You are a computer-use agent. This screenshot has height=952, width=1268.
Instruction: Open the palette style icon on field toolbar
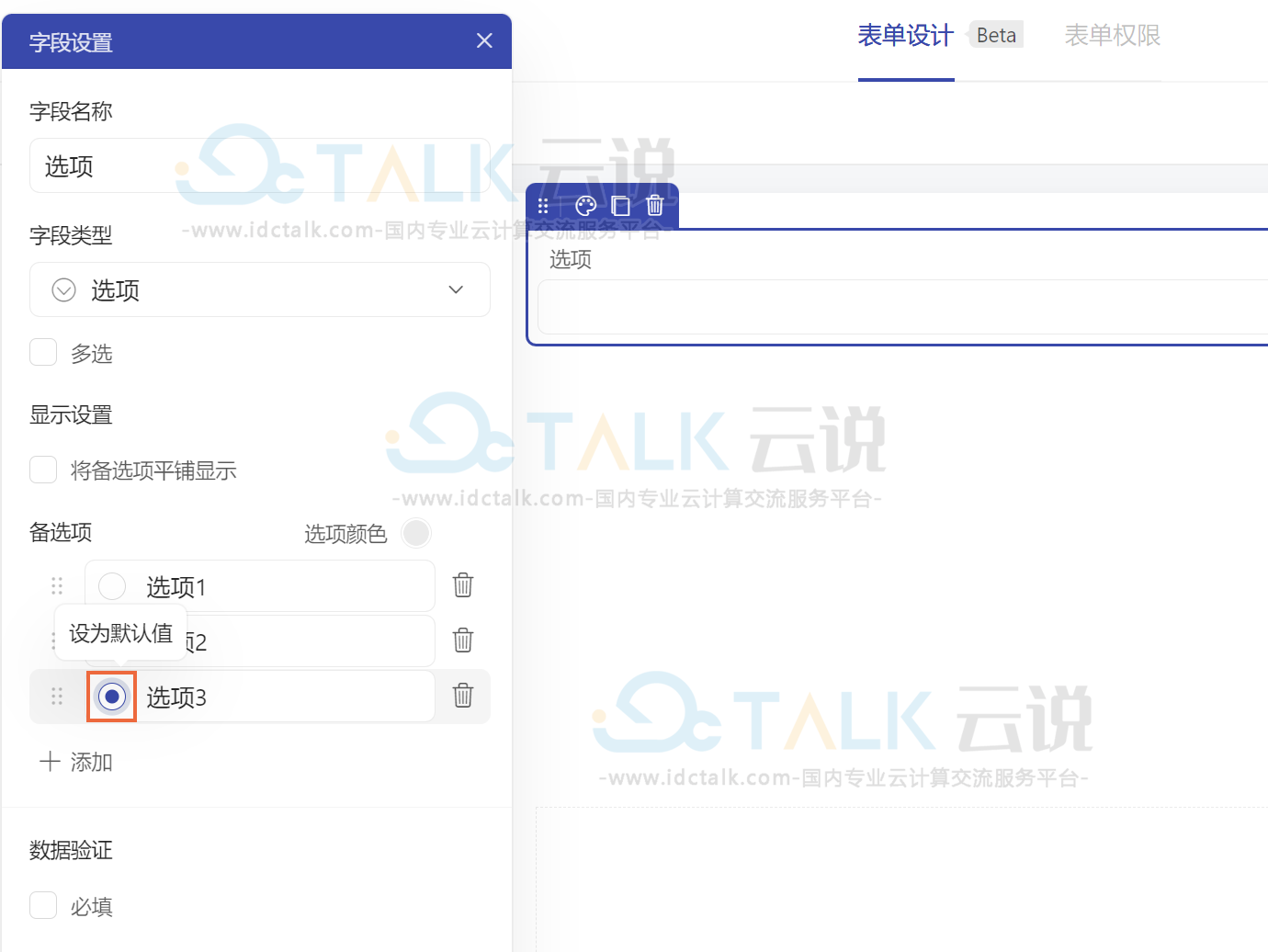coord(585,206)
